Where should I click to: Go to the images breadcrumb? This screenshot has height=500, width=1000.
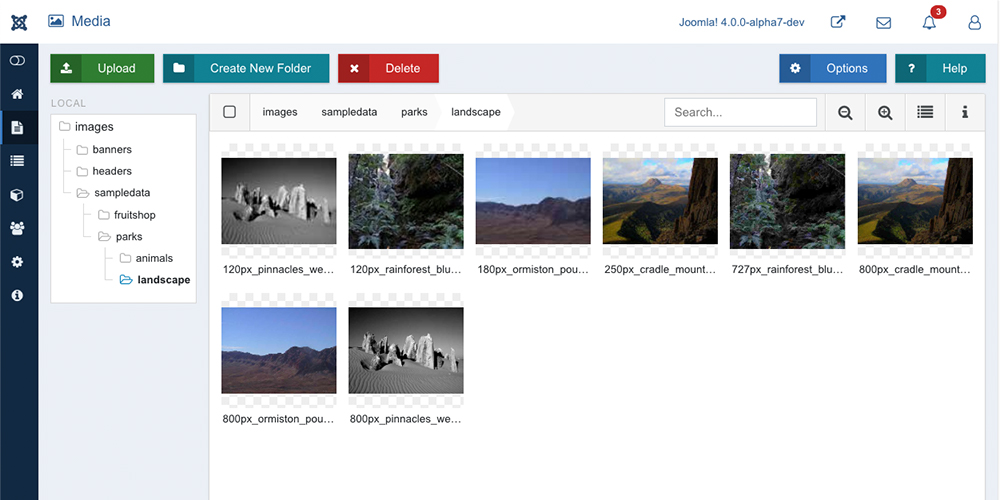(x=280, y=112)
